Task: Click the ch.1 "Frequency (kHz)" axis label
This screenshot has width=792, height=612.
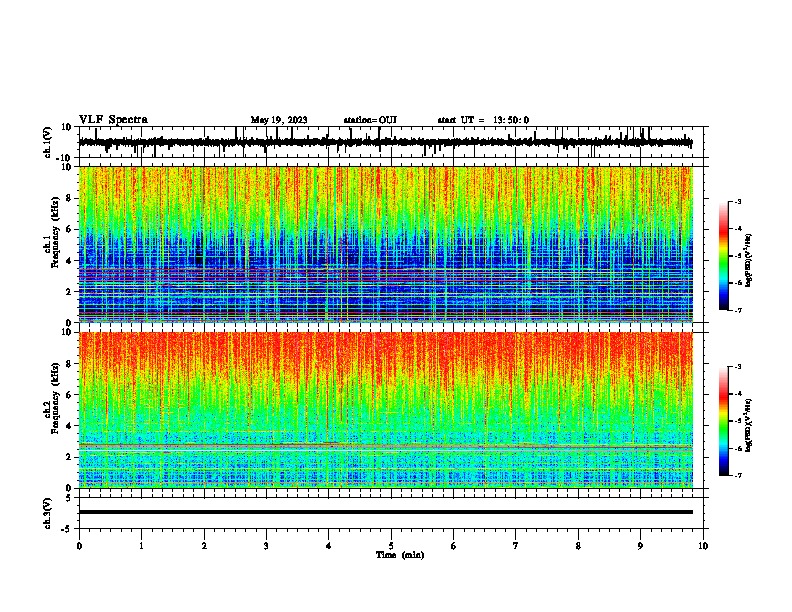Action: pyautogui.click(x=55, y=232)
